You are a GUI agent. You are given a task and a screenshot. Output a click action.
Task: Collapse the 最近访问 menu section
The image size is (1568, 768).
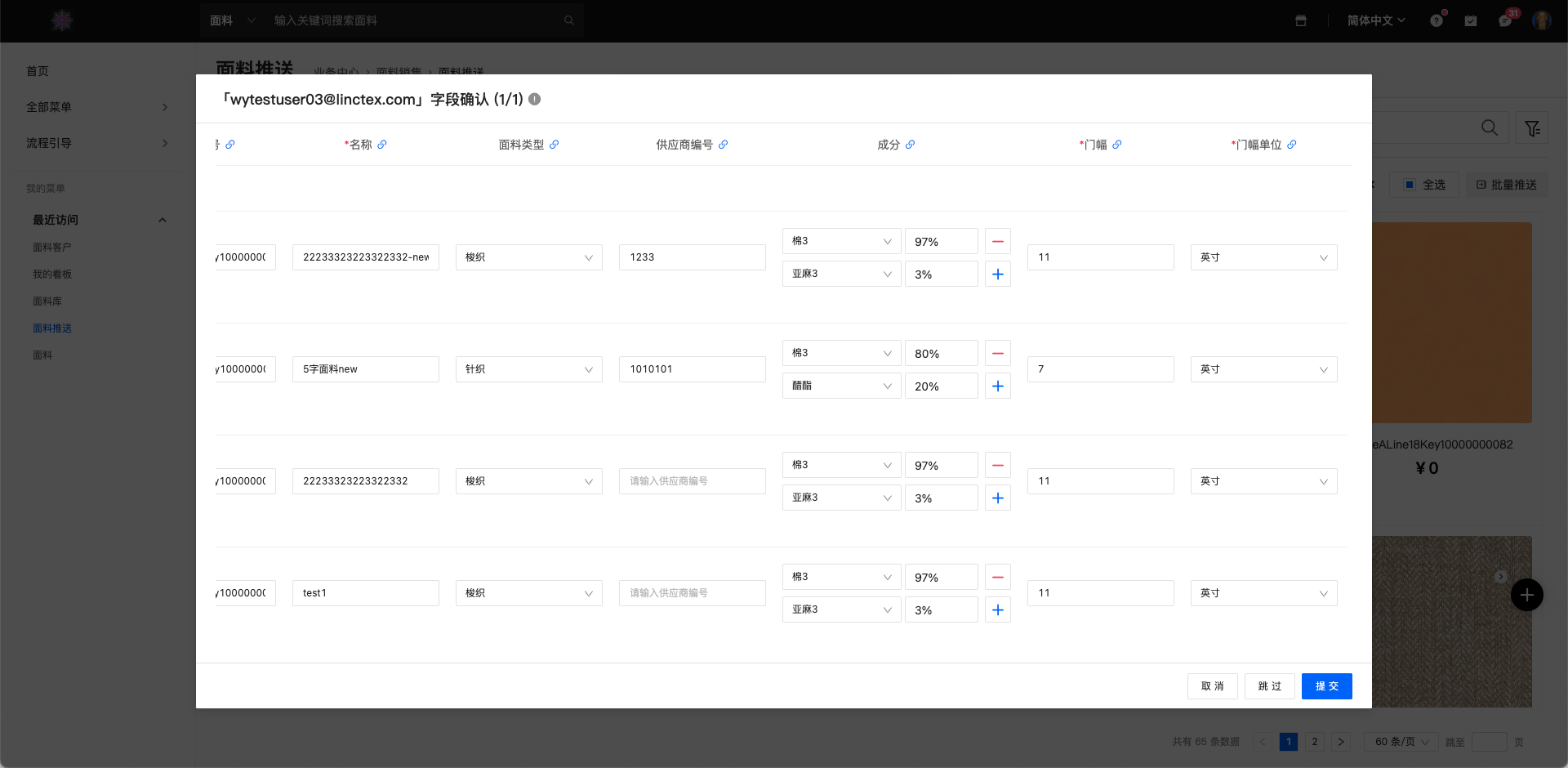click(162, 220)
